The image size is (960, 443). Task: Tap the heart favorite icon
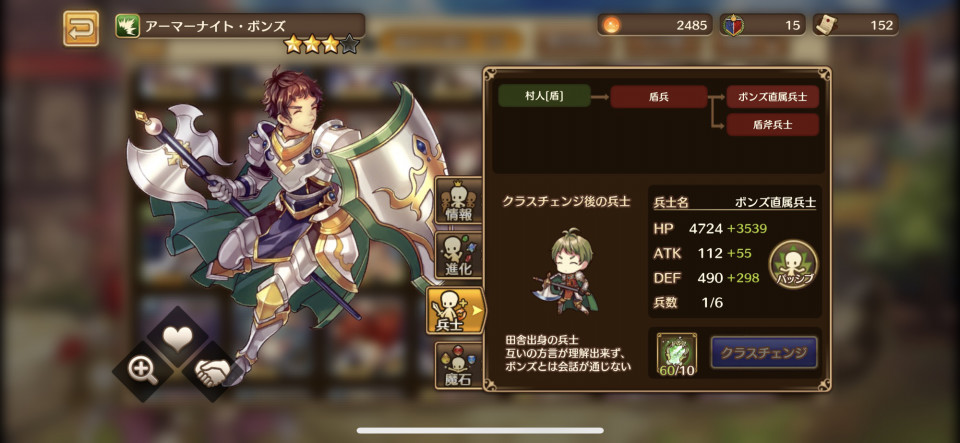coord(178,338)
